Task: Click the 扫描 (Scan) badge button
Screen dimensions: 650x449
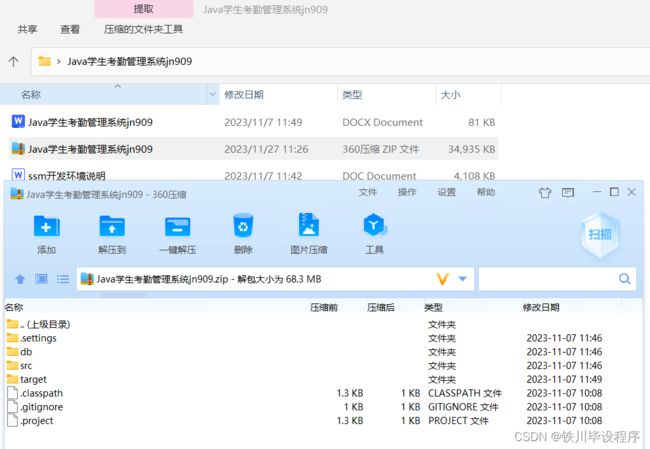Action: [x=600, y=234]
